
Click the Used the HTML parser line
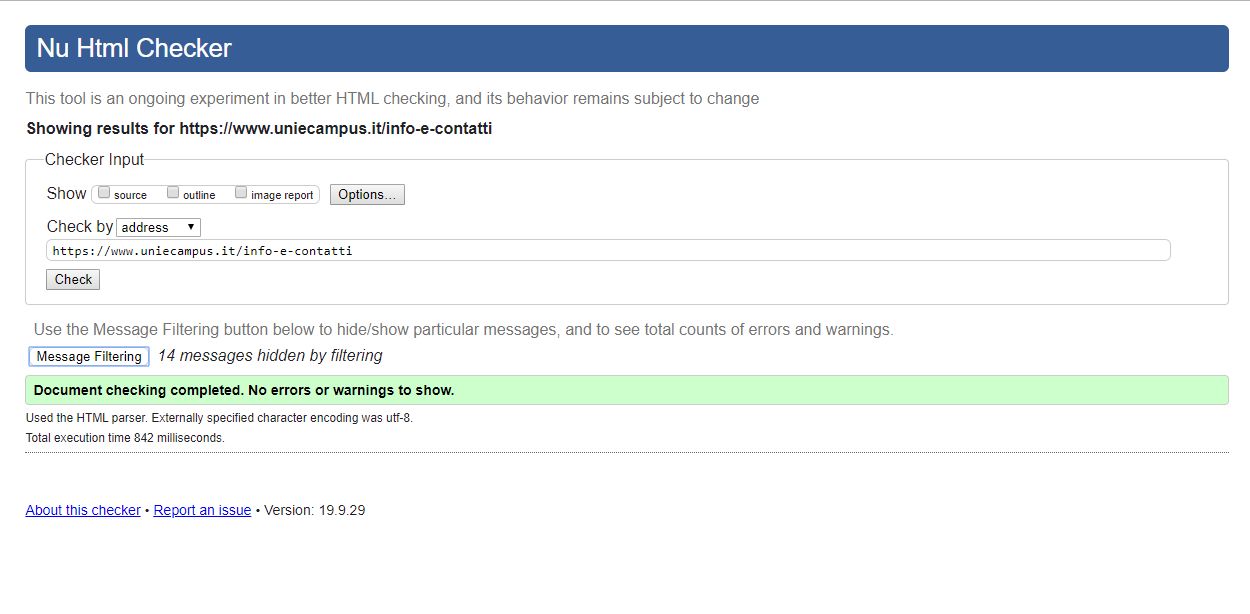click(x=219, y=418)
